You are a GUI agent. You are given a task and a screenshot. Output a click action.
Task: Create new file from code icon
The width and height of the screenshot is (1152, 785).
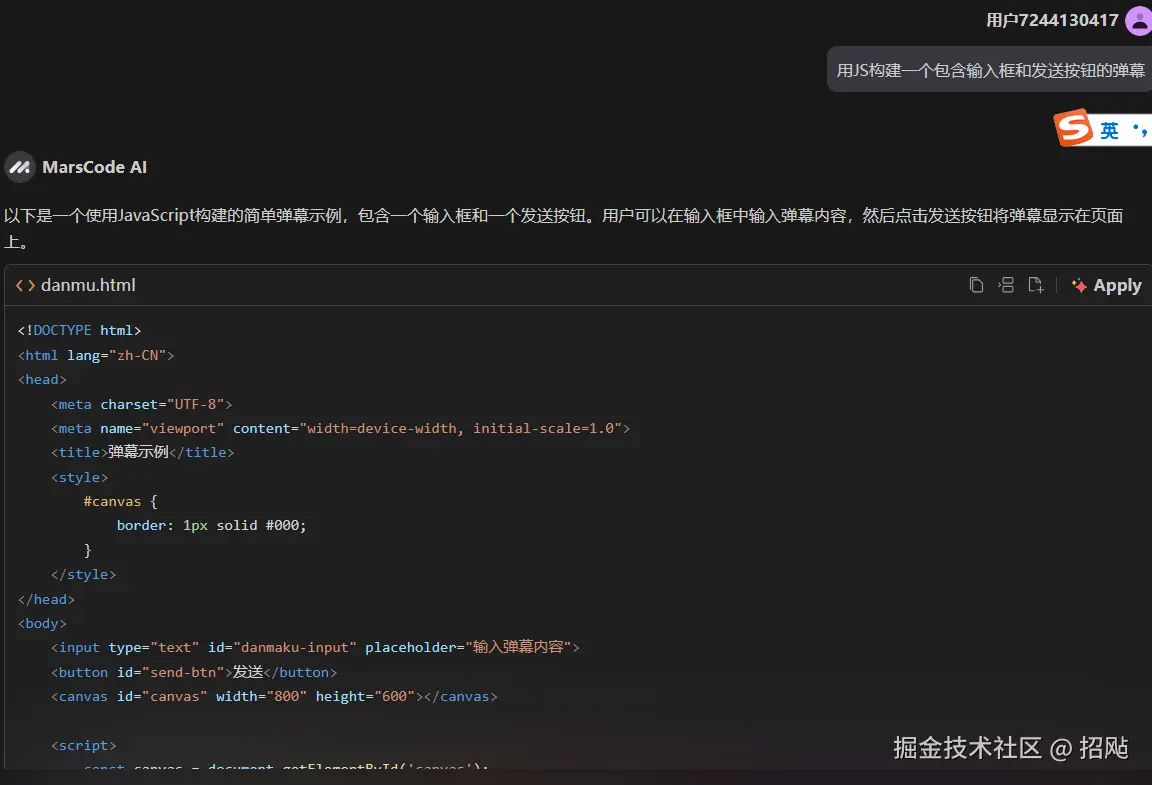tap(1035, 285)
